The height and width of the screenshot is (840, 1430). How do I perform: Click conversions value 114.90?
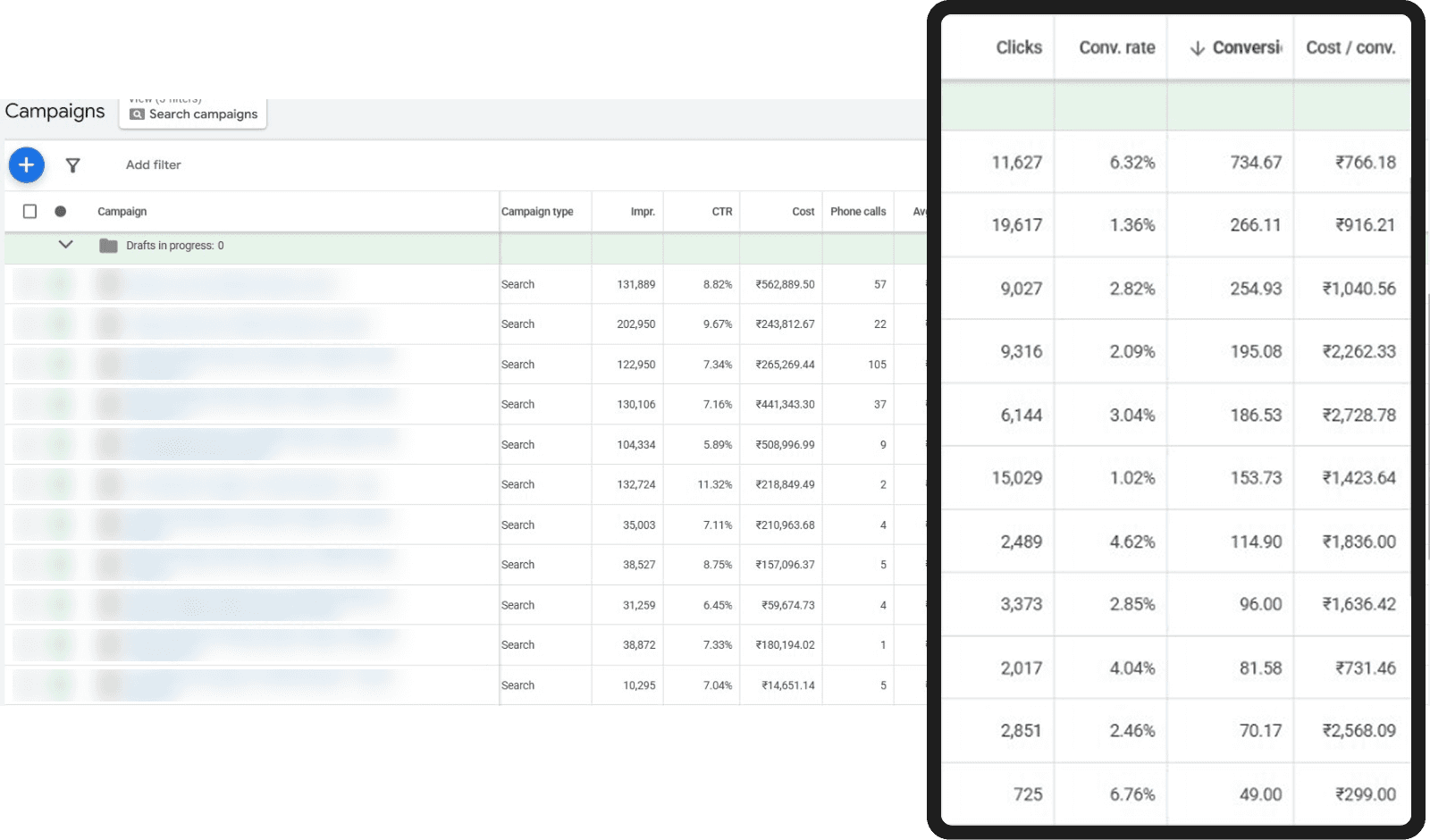click(1256, 542)
